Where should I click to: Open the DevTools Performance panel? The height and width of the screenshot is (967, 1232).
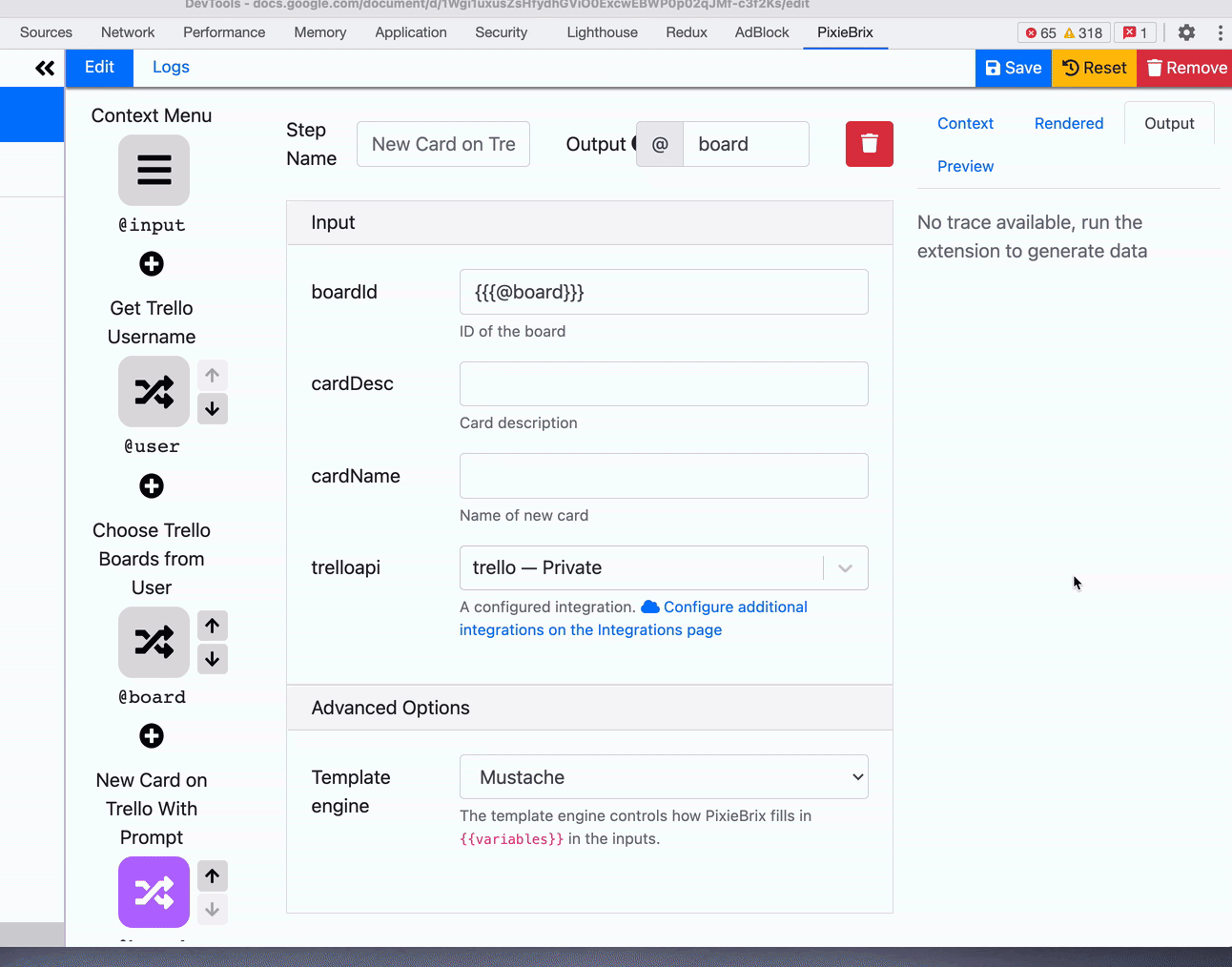(224, 32)
